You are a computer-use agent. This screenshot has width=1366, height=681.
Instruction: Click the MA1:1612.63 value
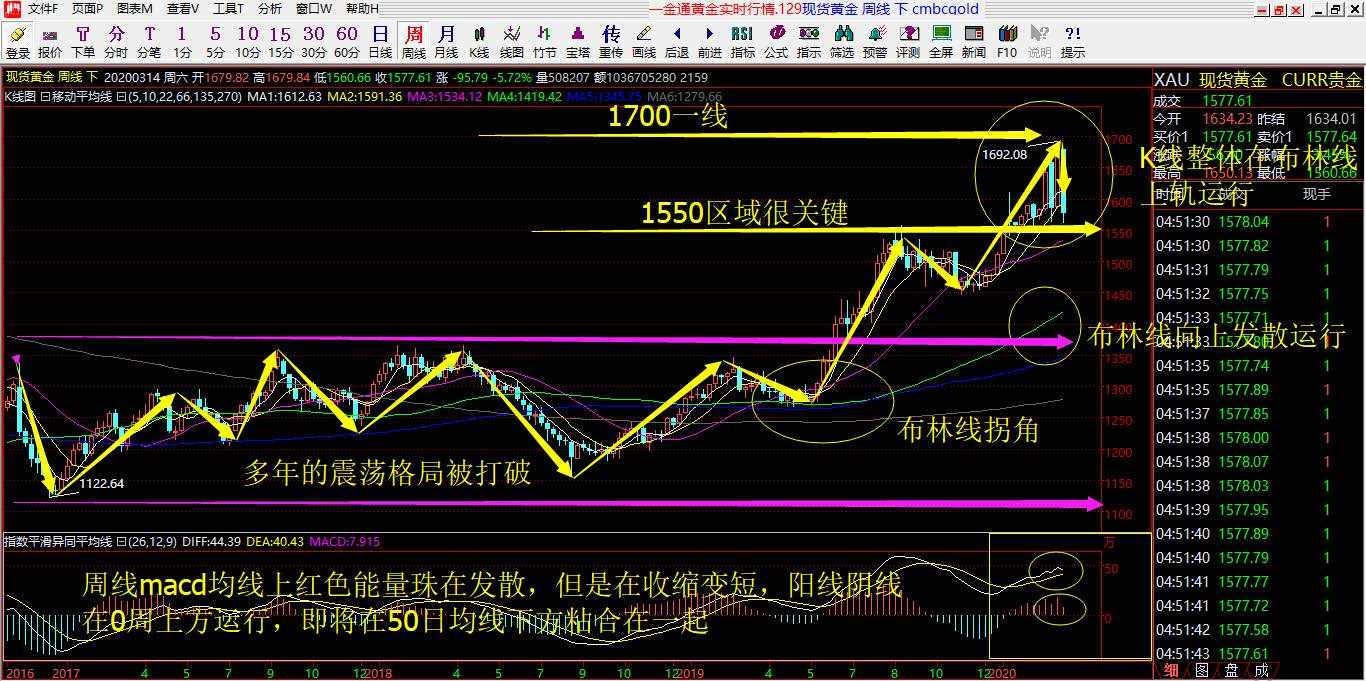[284, 97]
